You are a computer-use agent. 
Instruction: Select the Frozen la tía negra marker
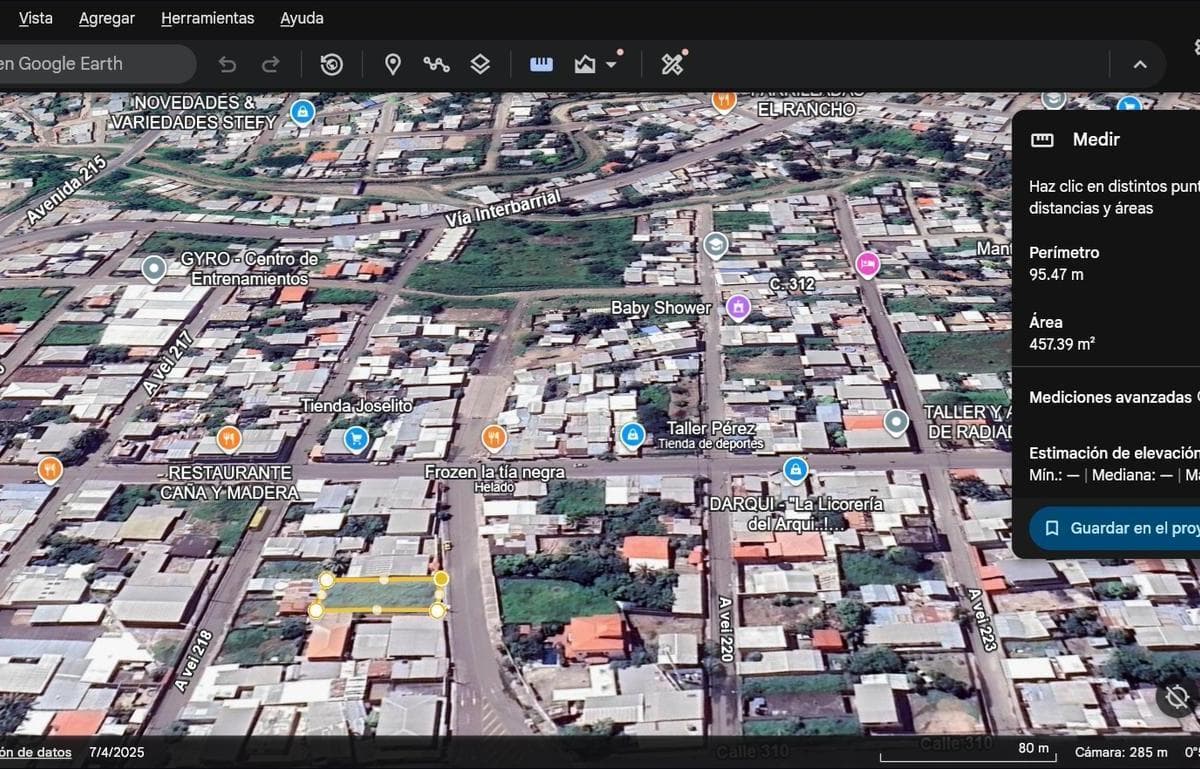coord(493,437)
